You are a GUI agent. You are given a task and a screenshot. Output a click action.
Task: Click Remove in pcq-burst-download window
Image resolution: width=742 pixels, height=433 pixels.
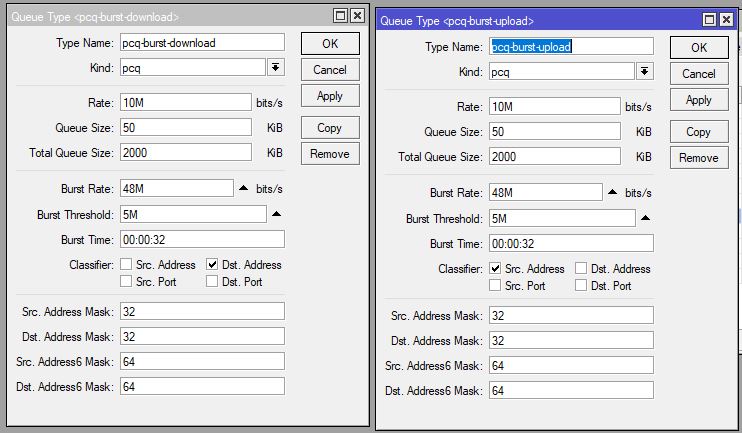click(x=330, y=154)
